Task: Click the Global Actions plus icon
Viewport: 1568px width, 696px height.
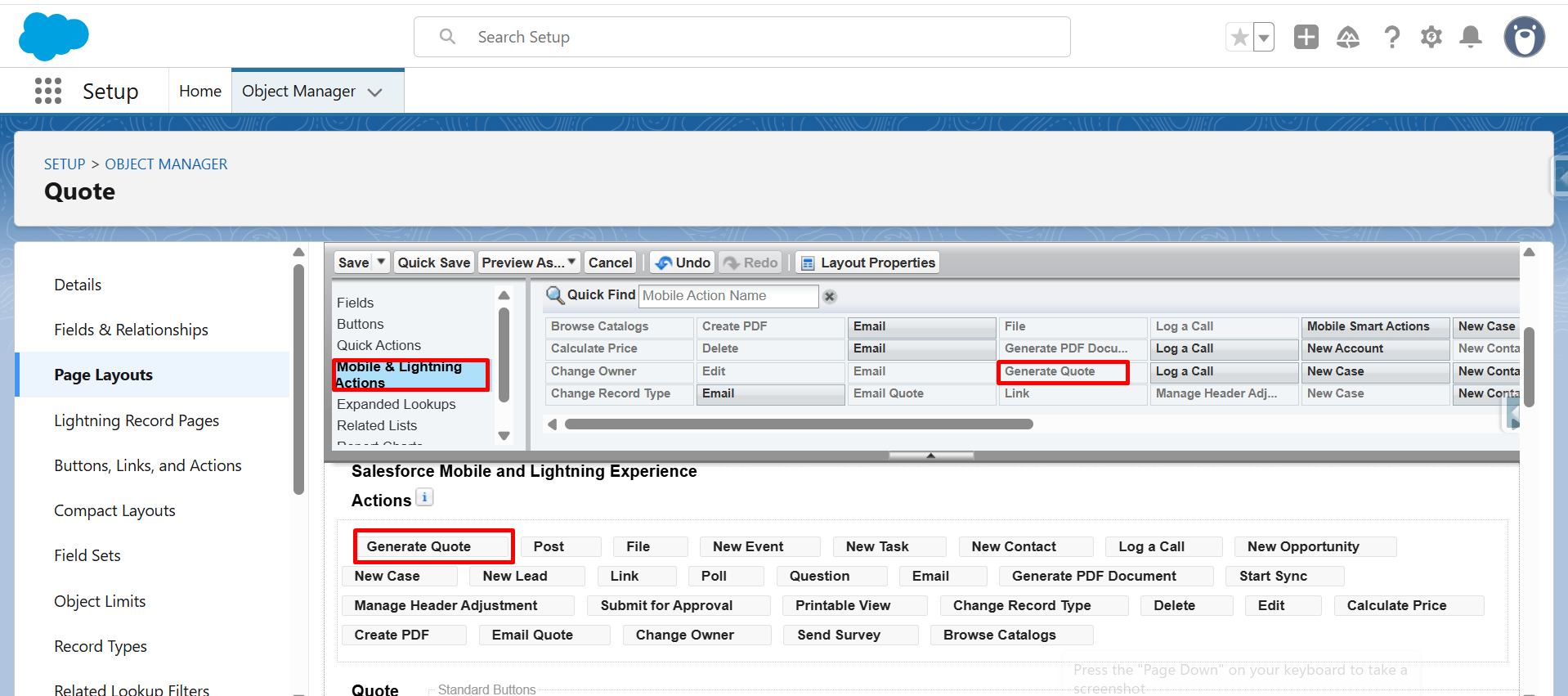Action: (x=1306, y=37)
